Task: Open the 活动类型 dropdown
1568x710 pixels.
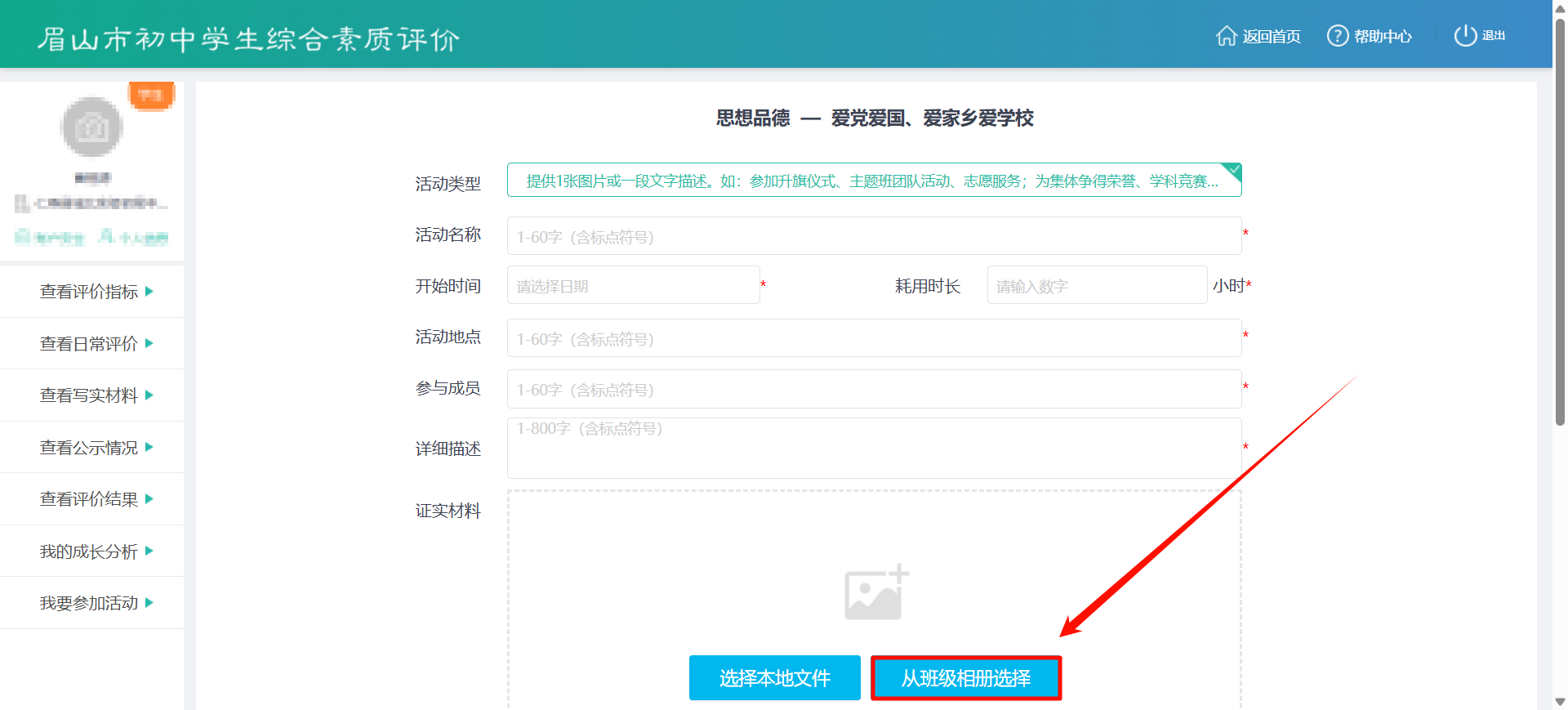Action: coord(874,181)
